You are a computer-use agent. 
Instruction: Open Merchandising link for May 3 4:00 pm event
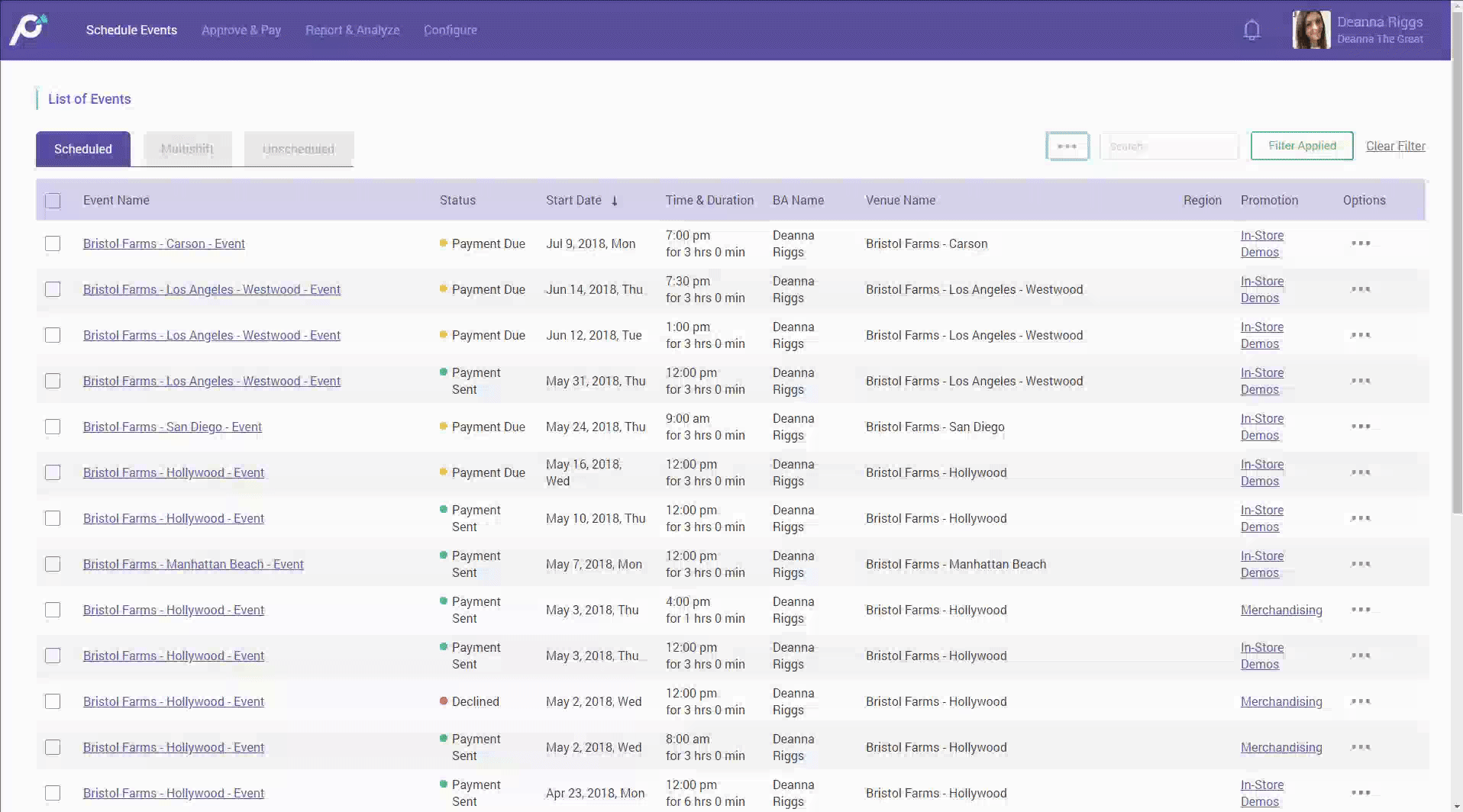[1281, 610]
